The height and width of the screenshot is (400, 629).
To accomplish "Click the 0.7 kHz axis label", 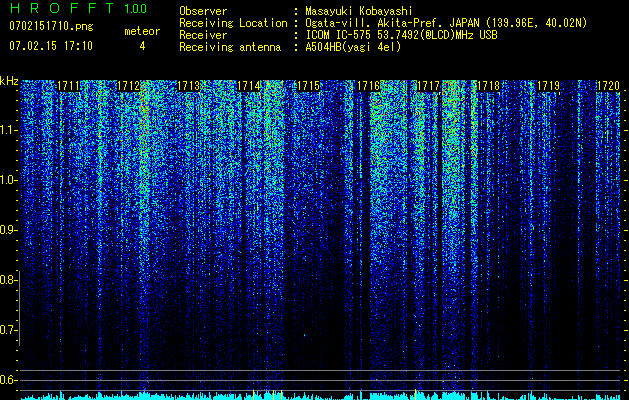I will [9, 330].
